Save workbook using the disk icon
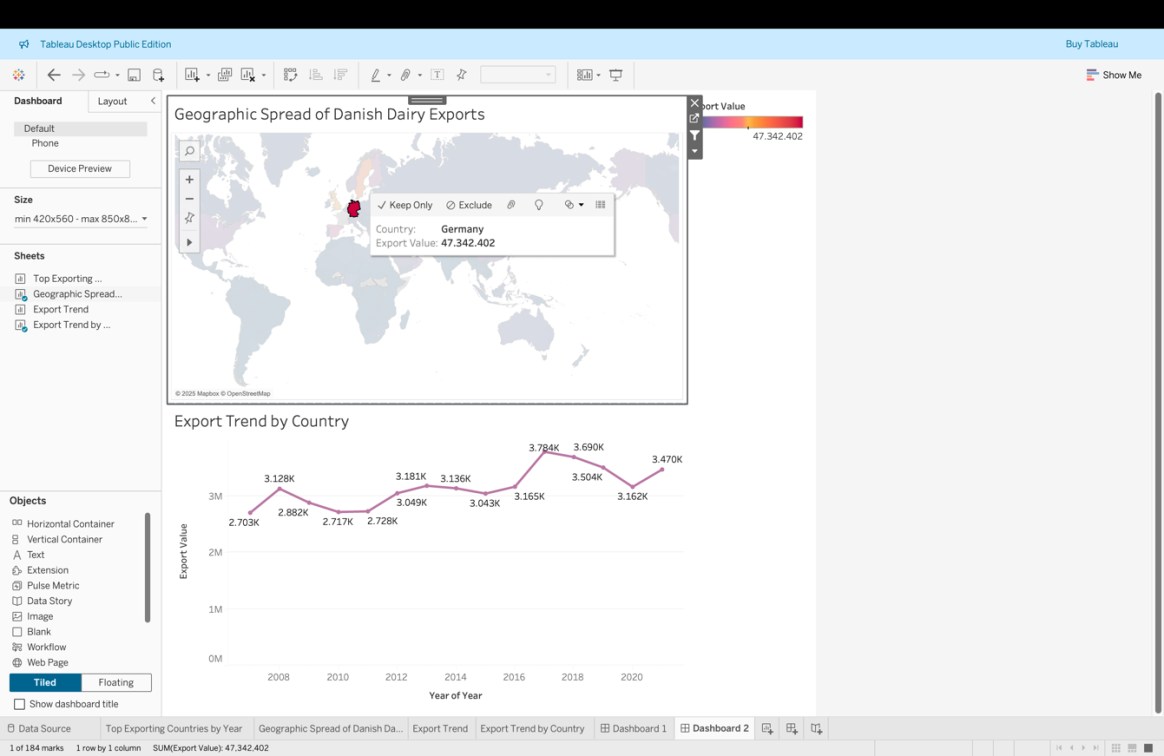This screenshot has width=1164, height=756. [x=134, y=75]
